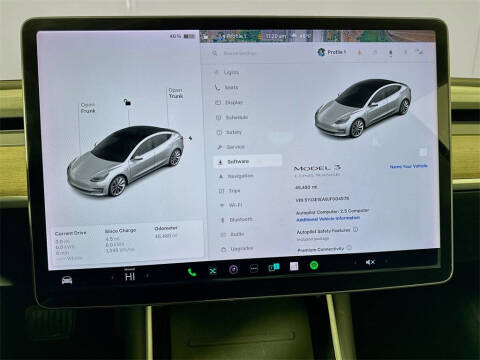Open the all-apps three-dots icon in dock
Screen dimensions: 480x360
click(254, 268)
